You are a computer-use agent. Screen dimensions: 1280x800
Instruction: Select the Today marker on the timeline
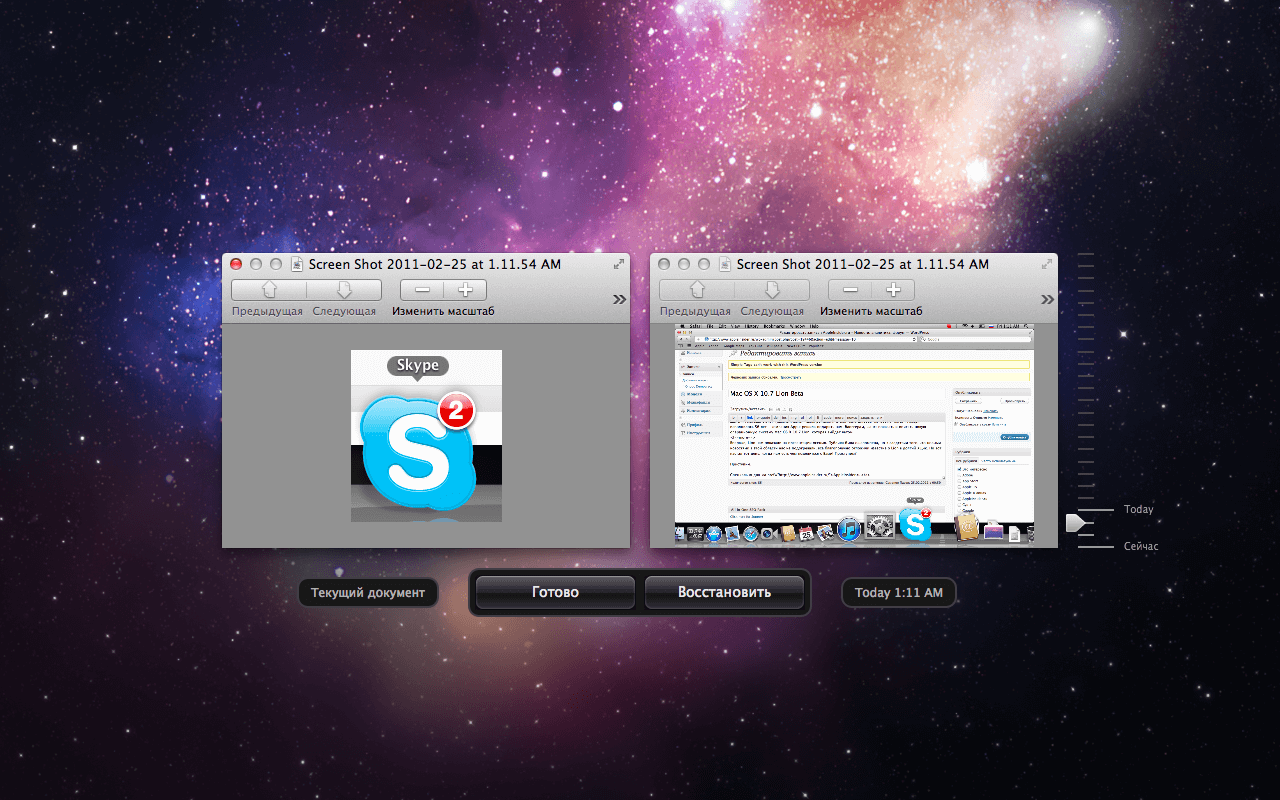click(1138, 509)
